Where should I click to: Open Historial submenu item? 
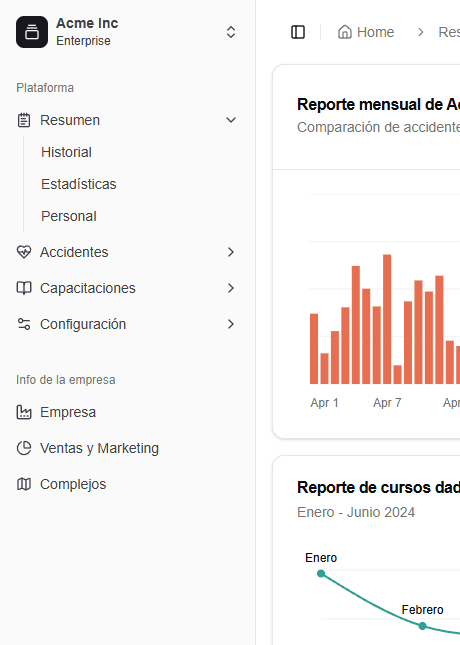[x=66, y=152]
